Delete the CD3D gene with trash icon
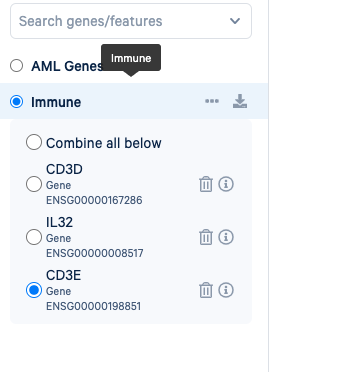This screenshot has width=362, height=372. [x=206, y=184]
